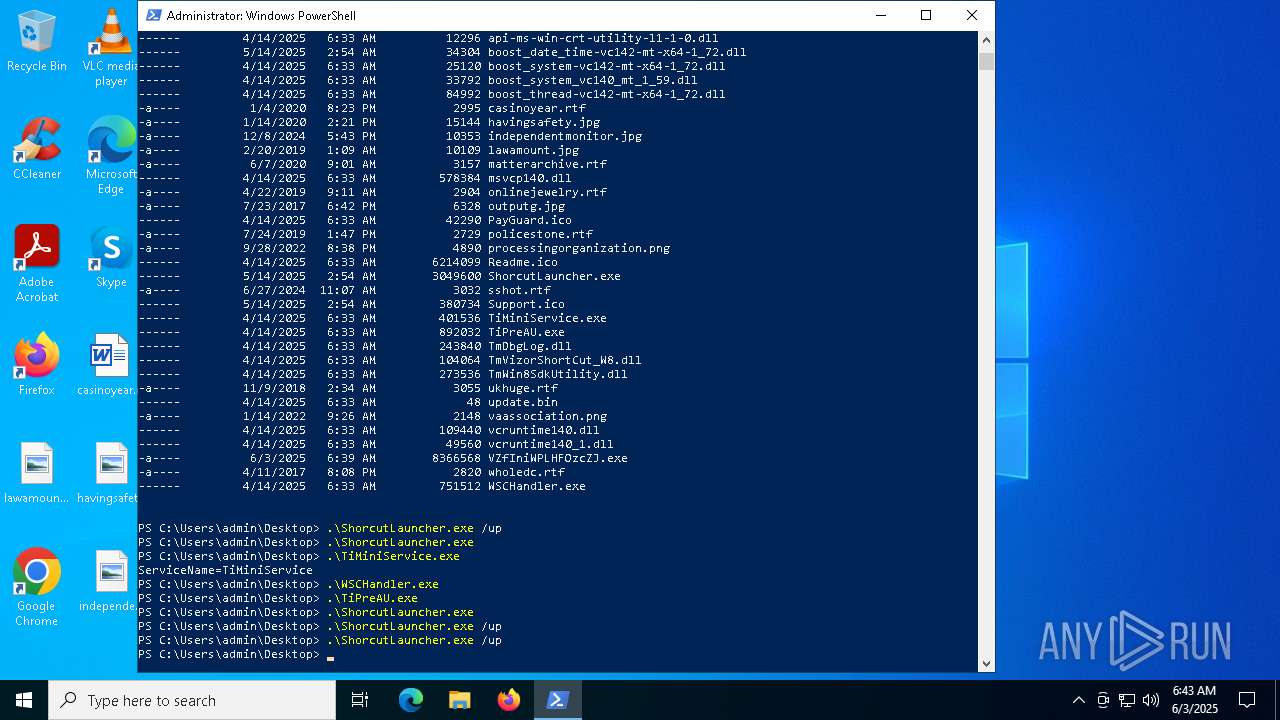Screen dimensions: 1280x720
Task: Open Skype desktop shortcut
Action: (110, 257)
